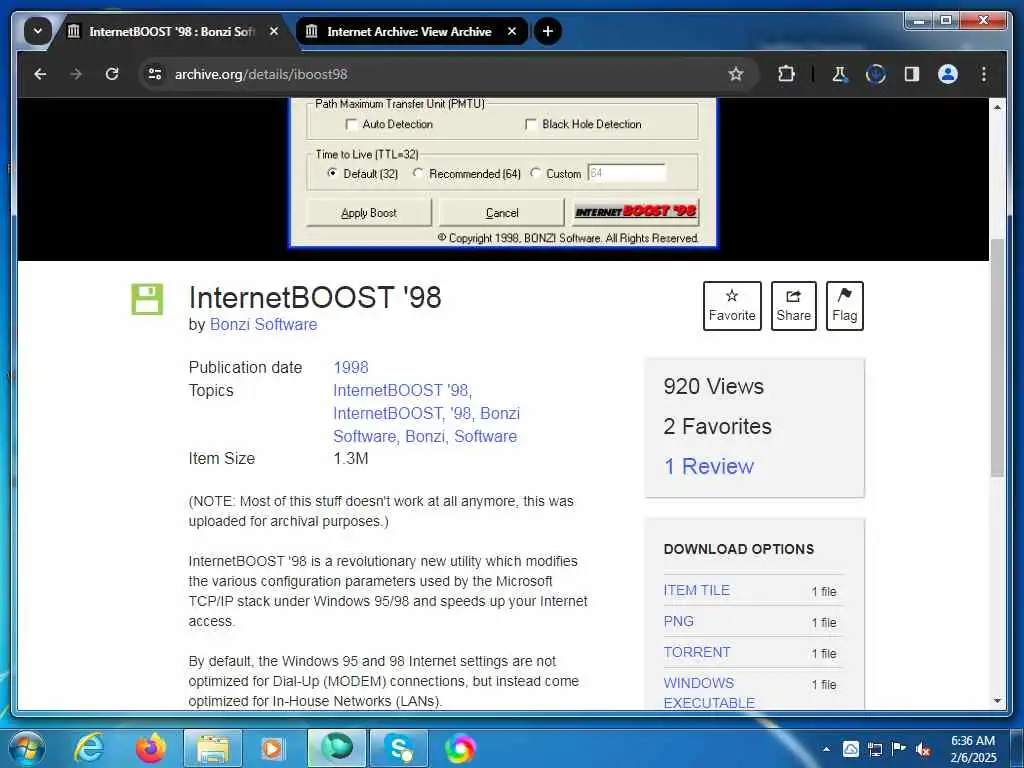Expand ITEM TILE download option

click(696, 590)
